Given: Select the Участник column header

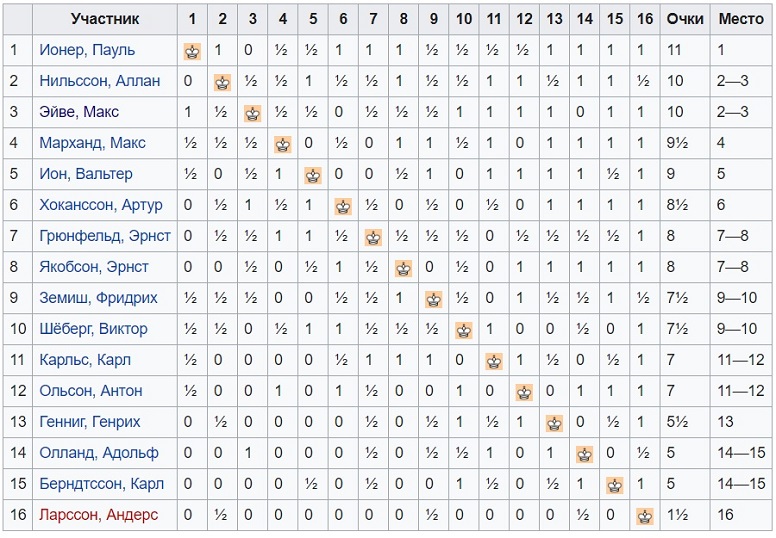Looking at the screenshot, I should pos(105,19).
